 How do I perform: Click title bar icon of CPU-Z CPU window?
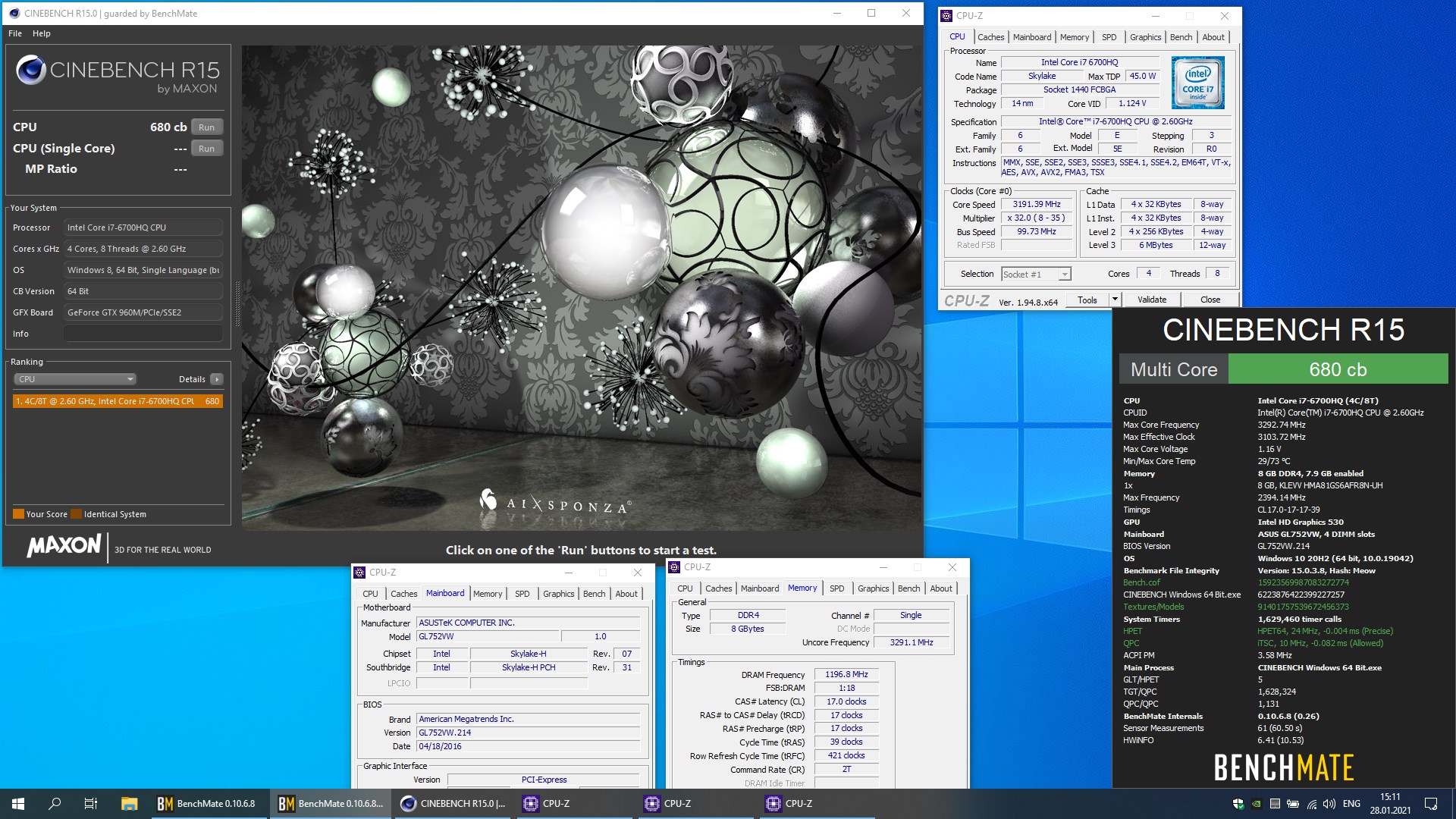tap(946, 15)
